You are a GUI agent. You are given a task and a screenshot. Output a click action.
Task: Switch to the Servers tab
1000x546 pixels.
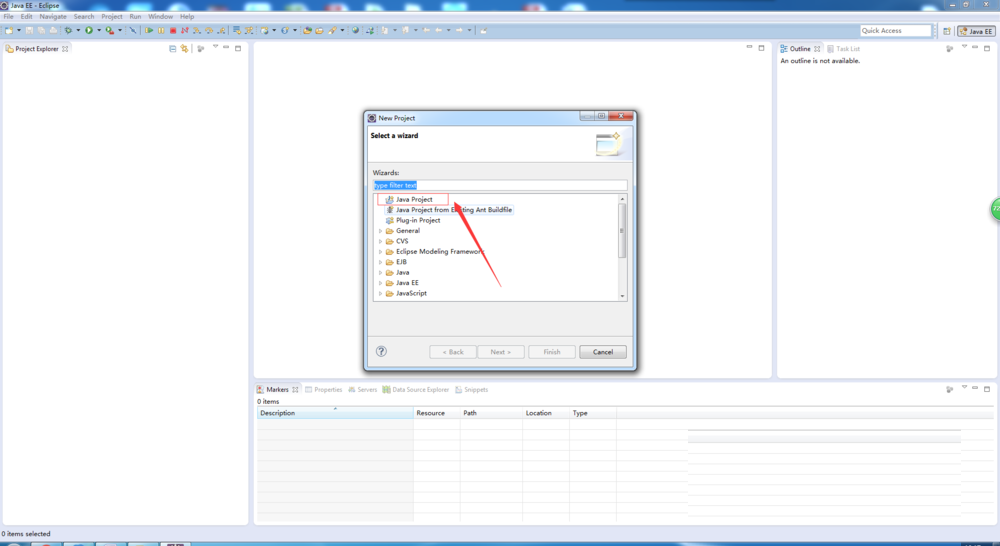click(362, 390)
